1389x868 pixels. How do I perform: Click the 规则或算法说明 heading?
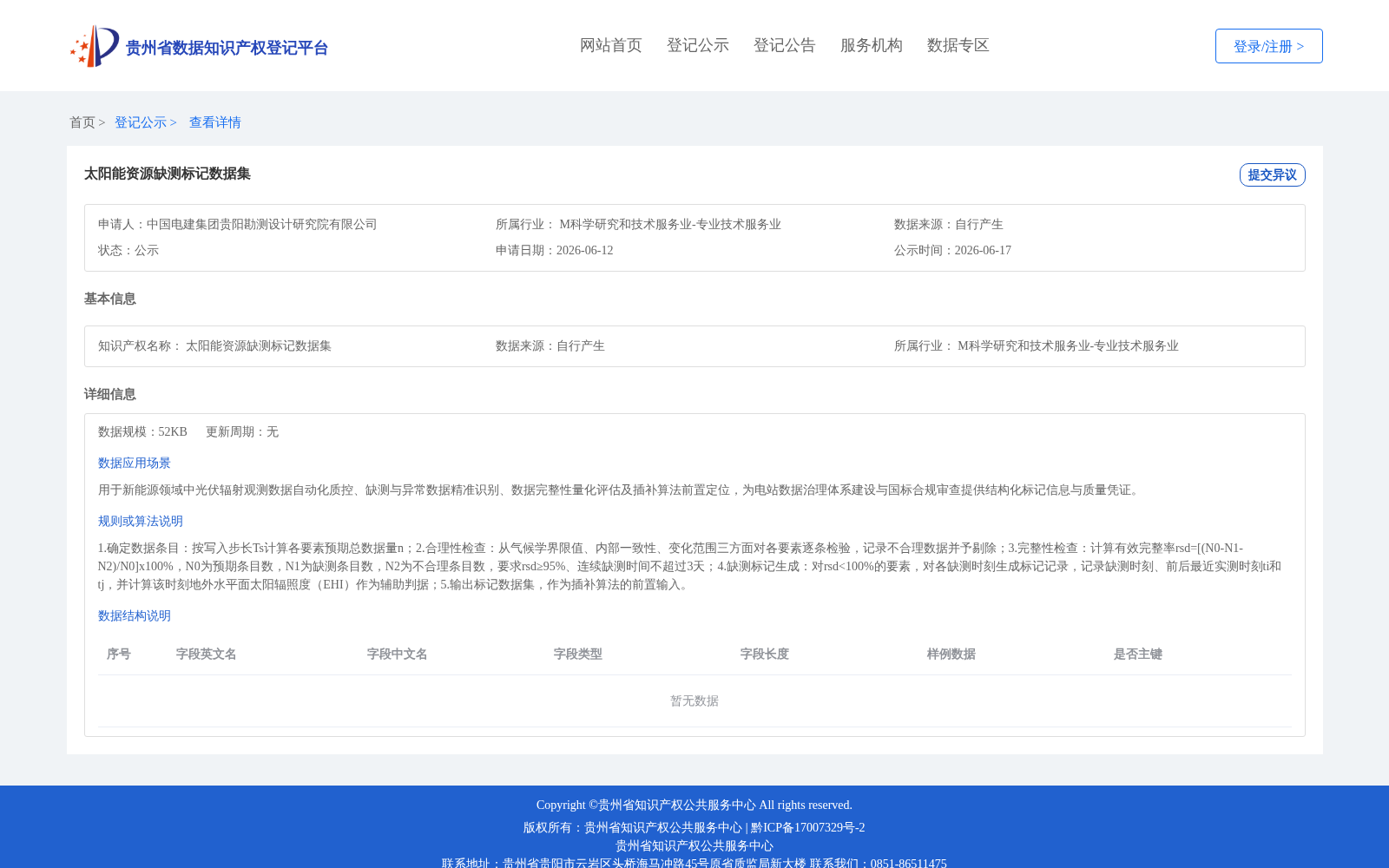point(141,521)
